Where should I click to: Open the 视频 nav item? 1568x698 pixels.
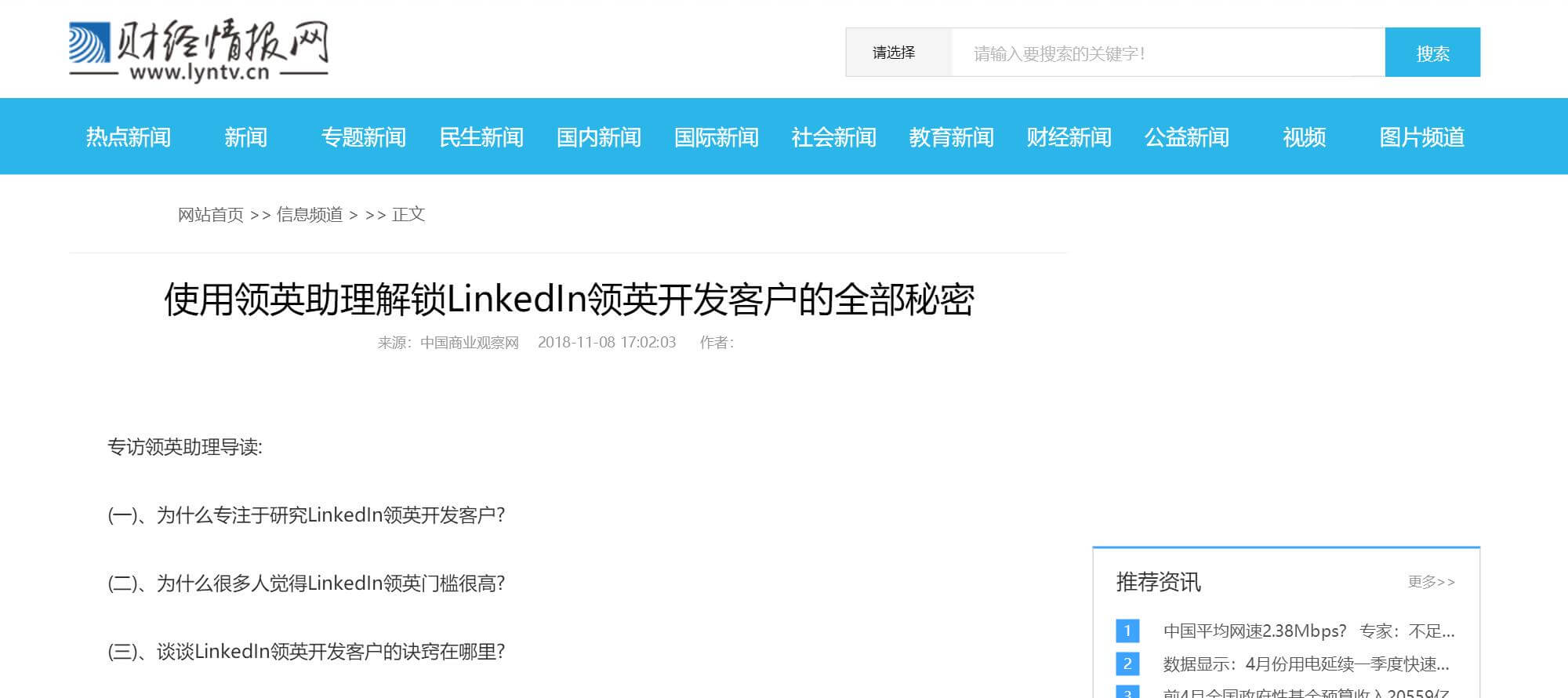coord(1305,137)
